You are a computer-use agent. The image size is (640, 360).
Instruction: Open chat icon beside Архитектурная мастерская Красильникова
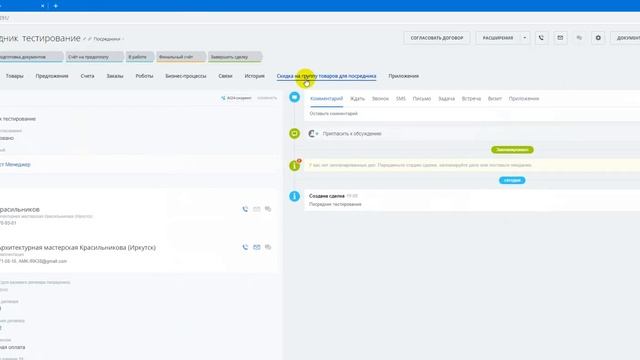(x=268, y=247)
